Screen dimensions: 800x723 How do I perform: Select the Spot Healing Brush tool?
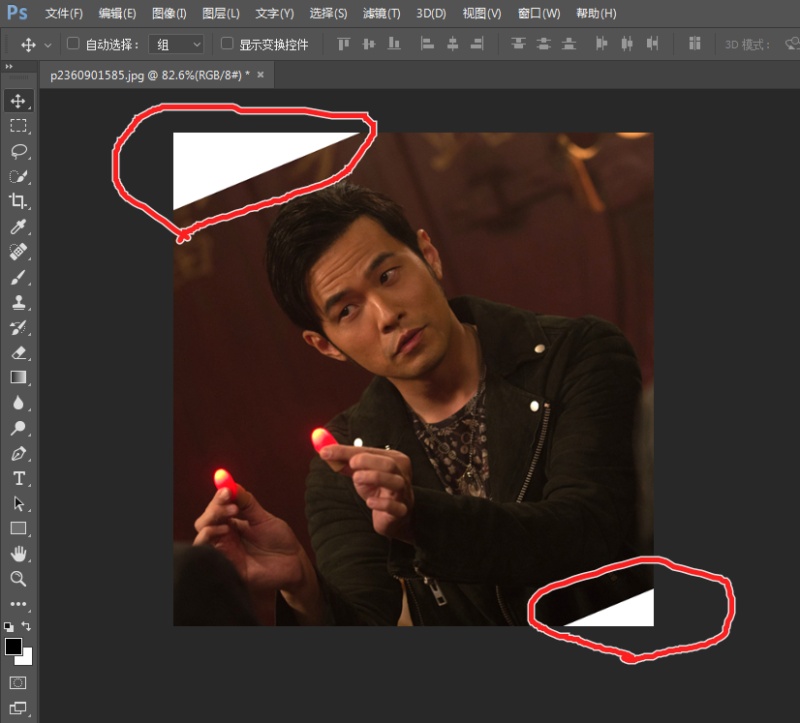pos(18,252)
